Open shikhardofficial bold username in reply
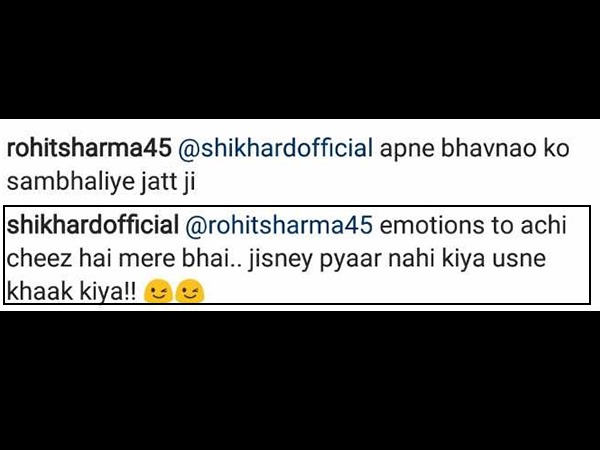The image size is (600, 450). tap(93, 225)
